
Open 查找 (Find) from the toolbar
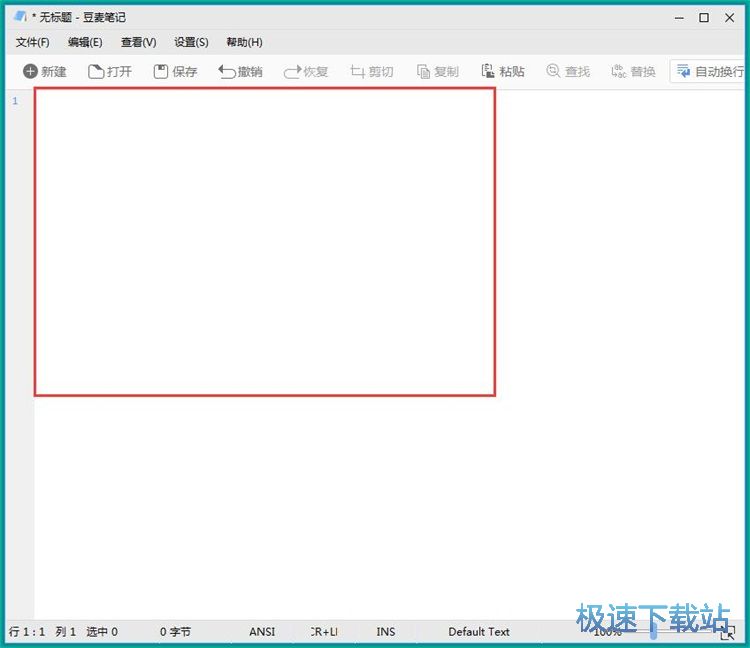(x=567, y=72)
